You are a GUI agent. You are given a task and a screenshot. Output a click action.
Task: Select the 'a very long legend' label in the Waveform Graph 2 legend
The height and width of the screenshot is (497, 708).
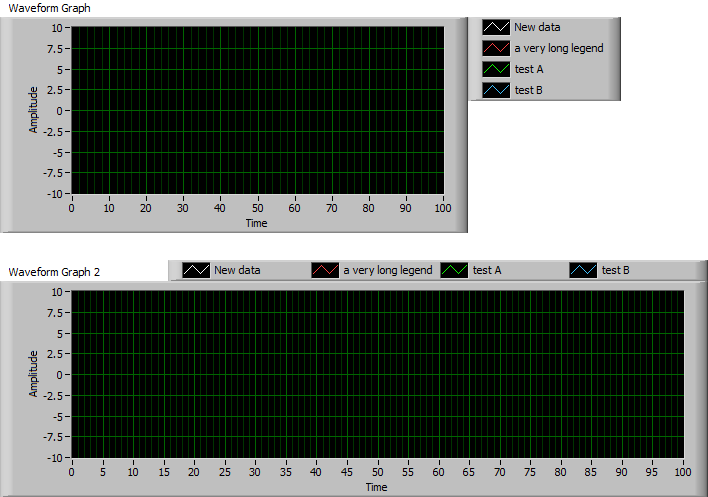[x=388, y=270]
